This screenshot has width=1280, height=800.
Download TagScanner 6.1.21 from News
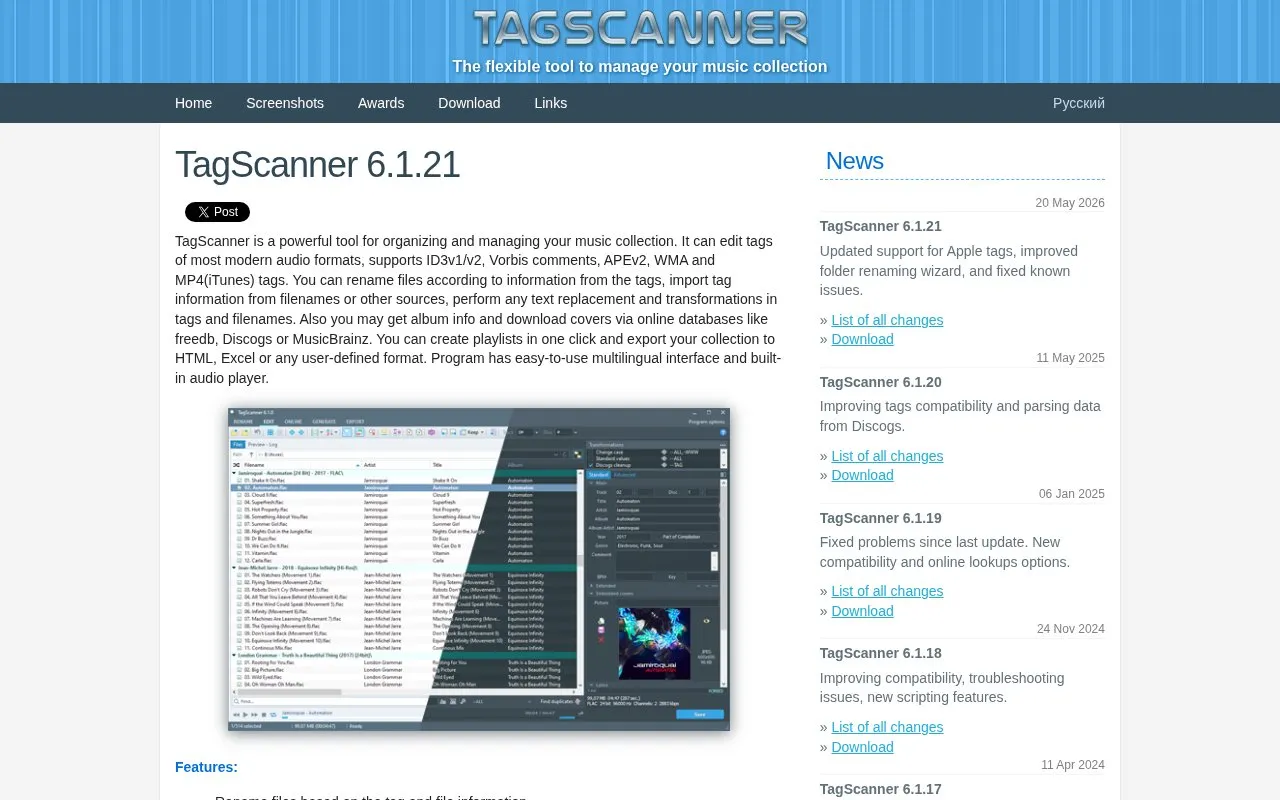coord(862,339)
